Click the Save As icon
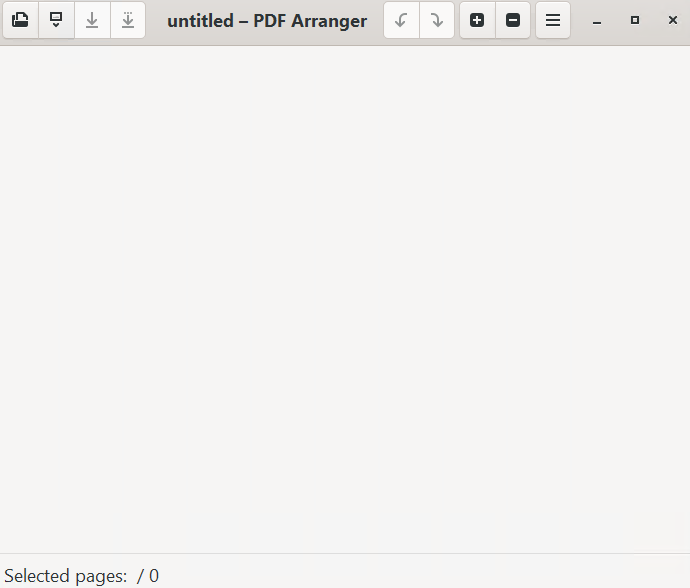The height and width of the screenshot is (588, 690). click(128, 20)
